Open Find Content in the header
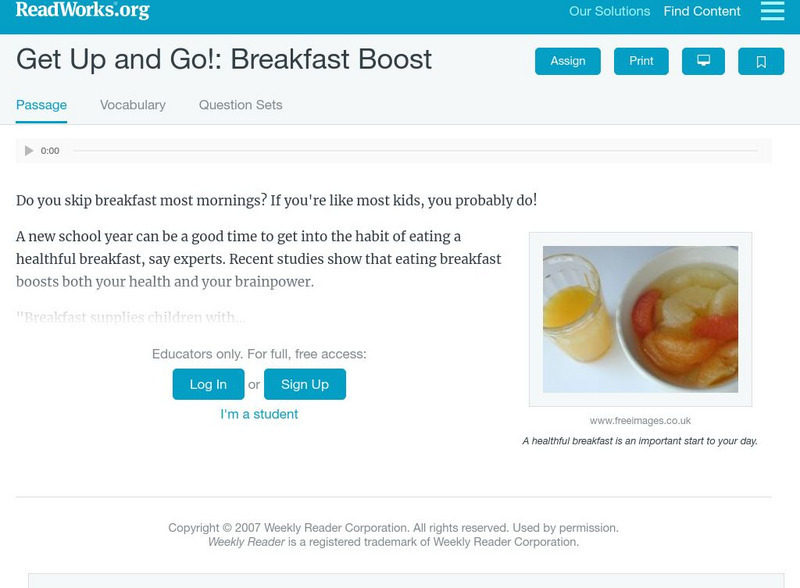 click(x=702, y=12)
